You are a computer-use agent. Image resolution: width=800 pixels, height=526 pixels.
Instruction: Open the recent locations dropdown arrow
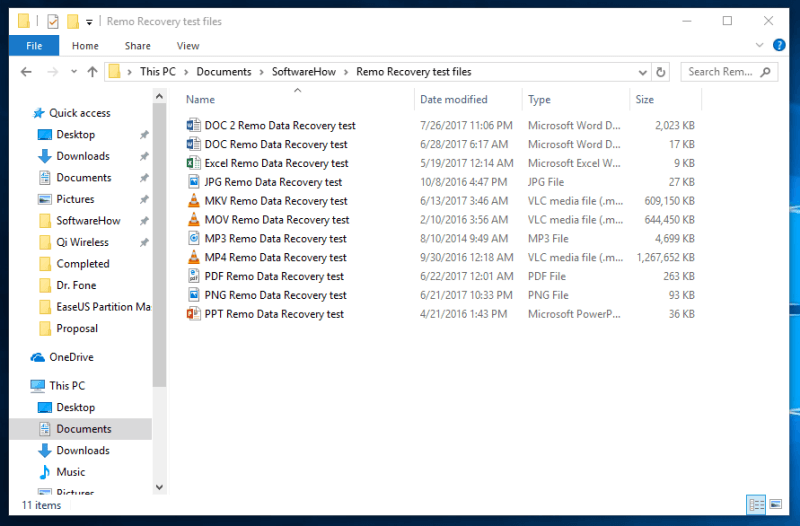tap(74, 71)
